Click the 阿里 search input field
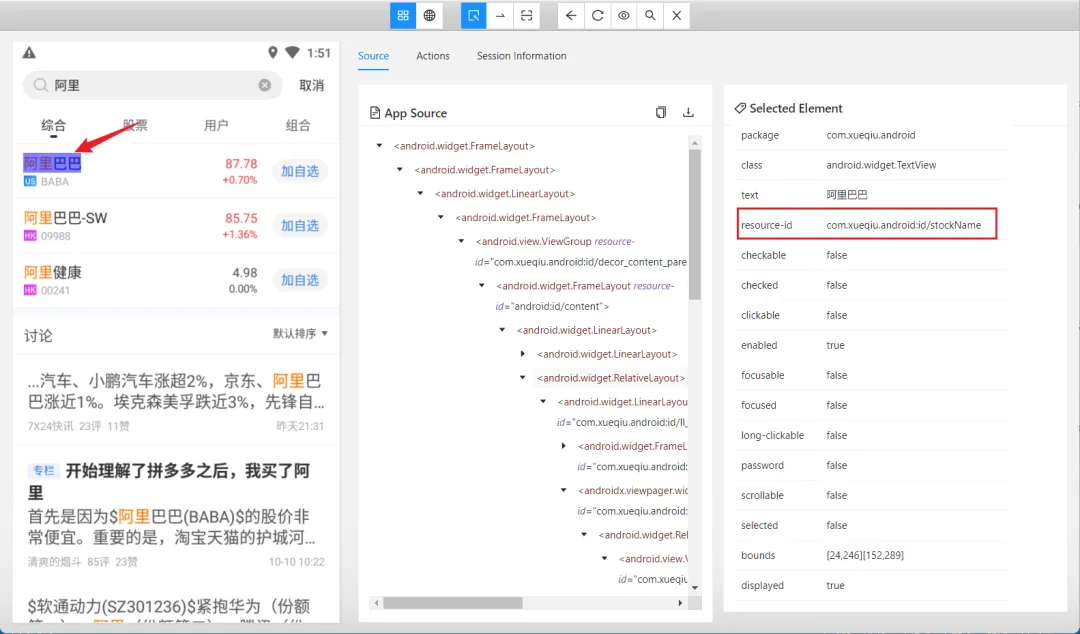The height and width of the screenshot is (634, 1080). tap(153, 85)
